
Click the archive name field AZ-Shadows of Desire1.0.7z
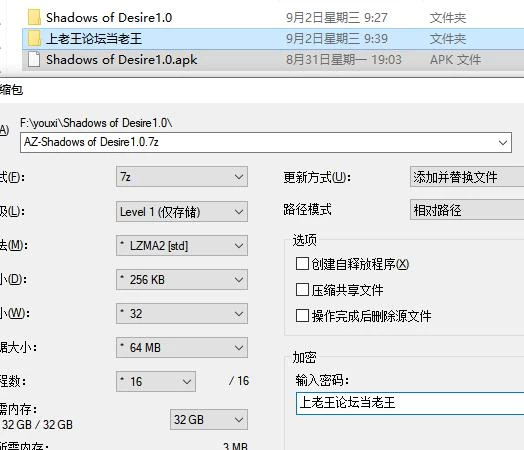tap(266, 143)
